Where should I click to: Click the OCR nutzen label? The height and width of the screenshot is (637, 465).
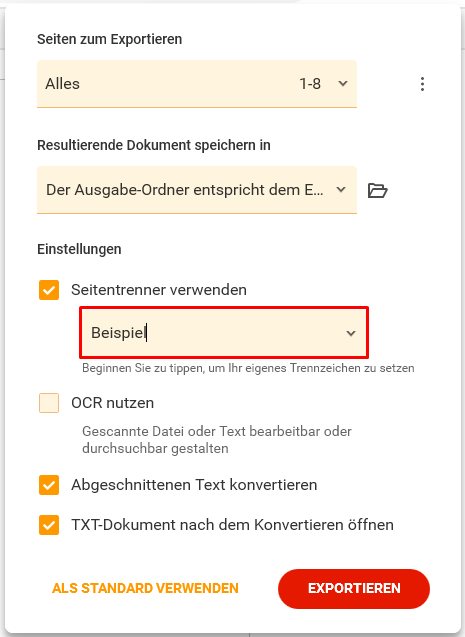click(112, 403)
